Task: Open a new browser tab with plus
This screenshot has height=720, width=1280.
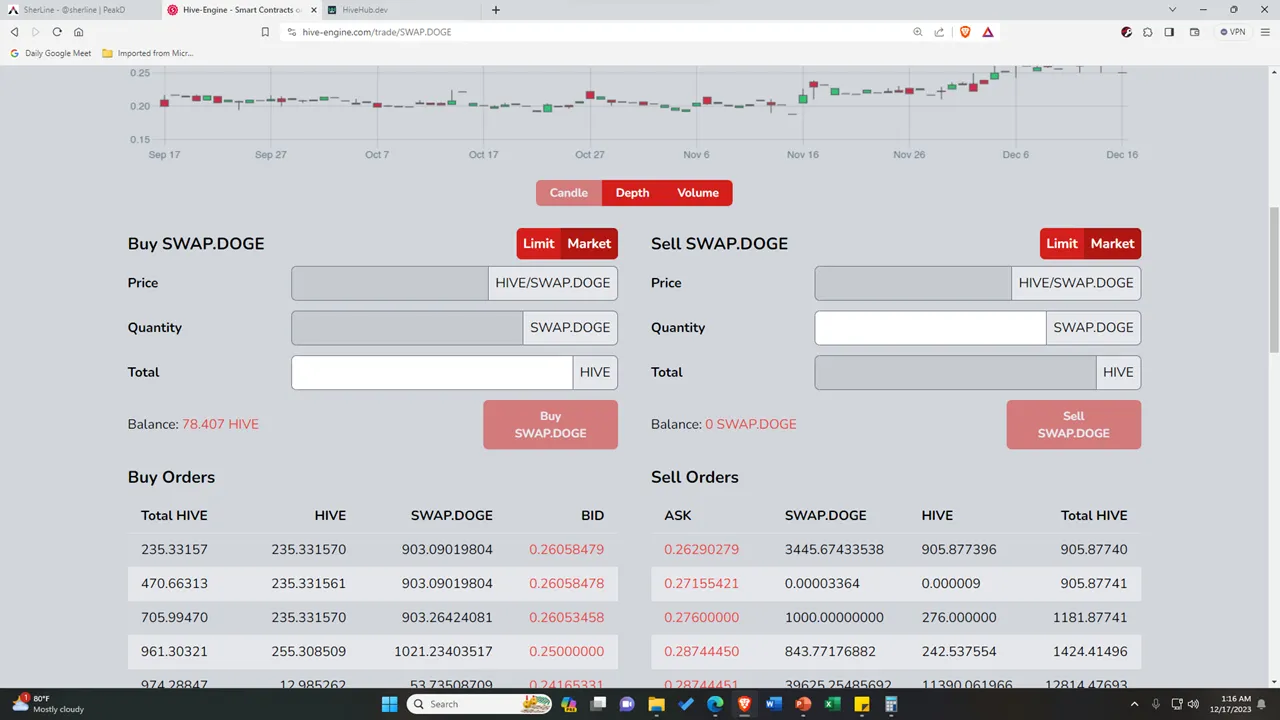Action: [x=495, y=10]
